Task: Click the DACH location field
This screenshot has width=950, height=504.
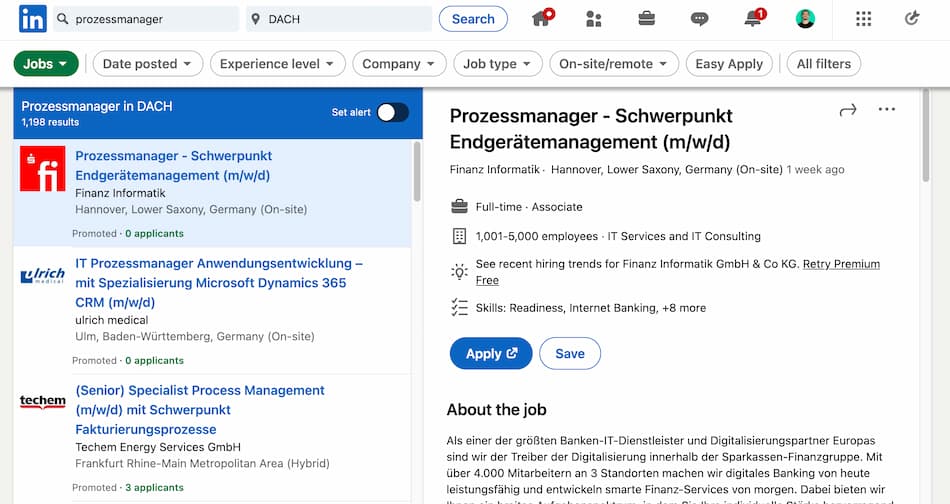Action: tap(340, 19)
